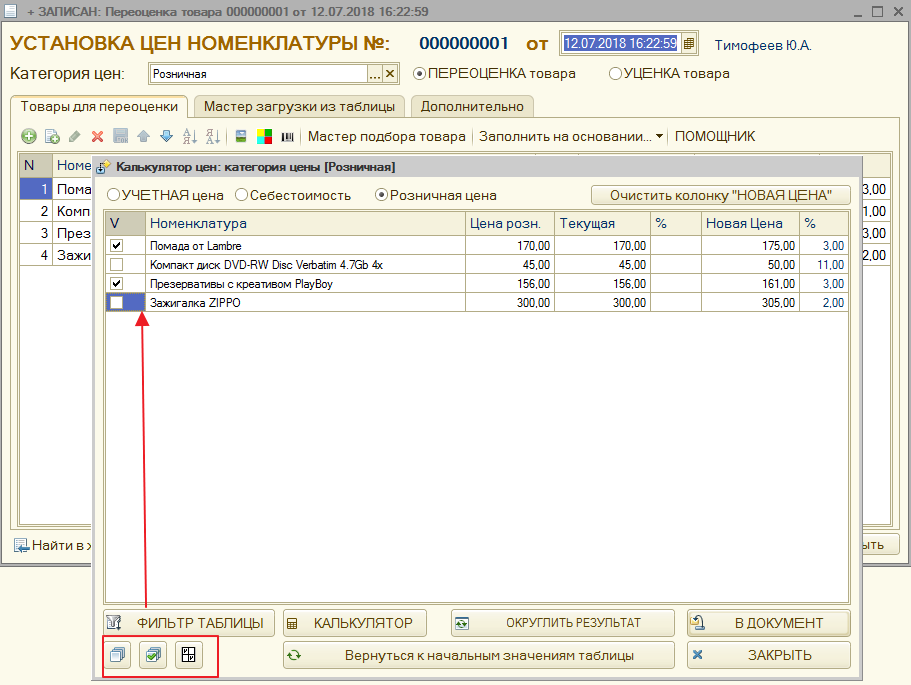
Task: Click the Категория цен input with Розничная
Action: tap(259, 74)
